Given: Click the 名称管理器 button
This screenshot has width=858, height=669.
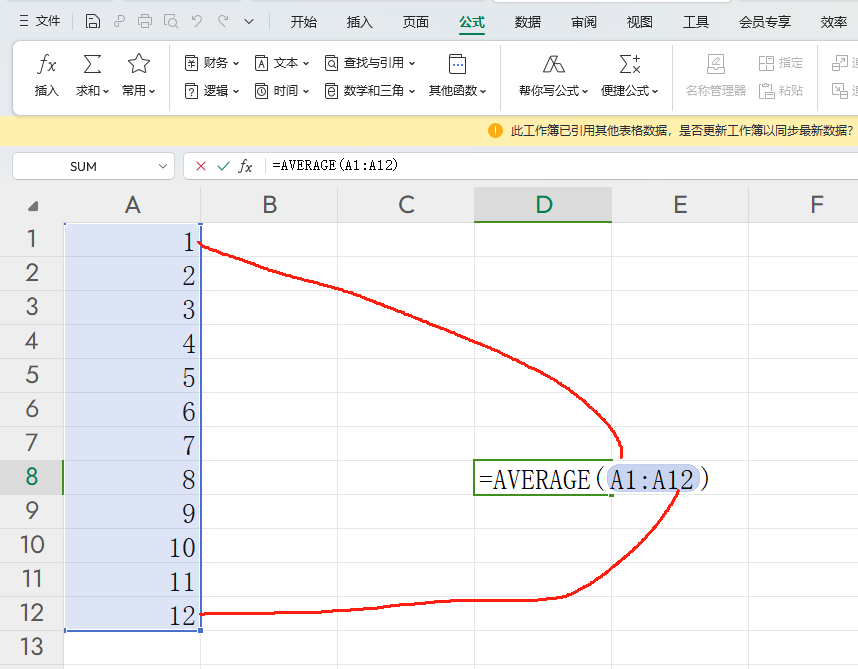Looking at the screenshot, I should coord(716,75).
